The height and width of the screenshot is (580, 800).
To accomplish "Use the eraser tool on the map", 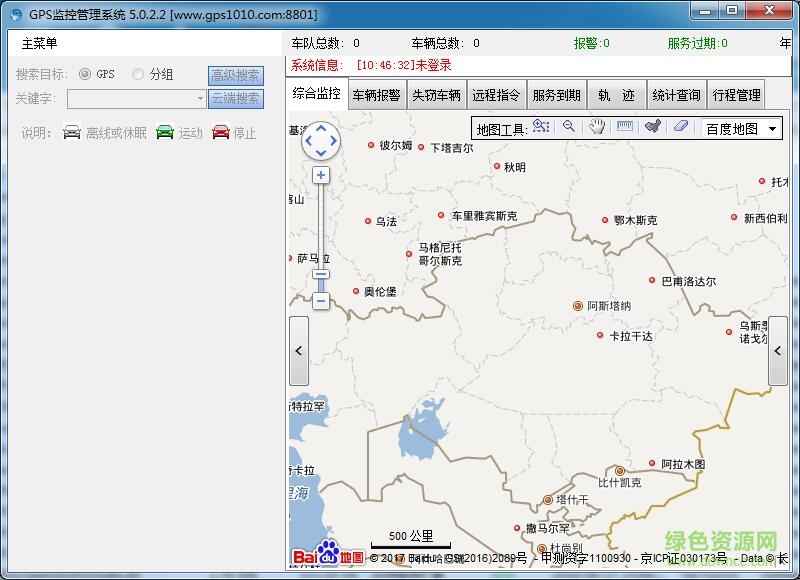I will 680,127.
